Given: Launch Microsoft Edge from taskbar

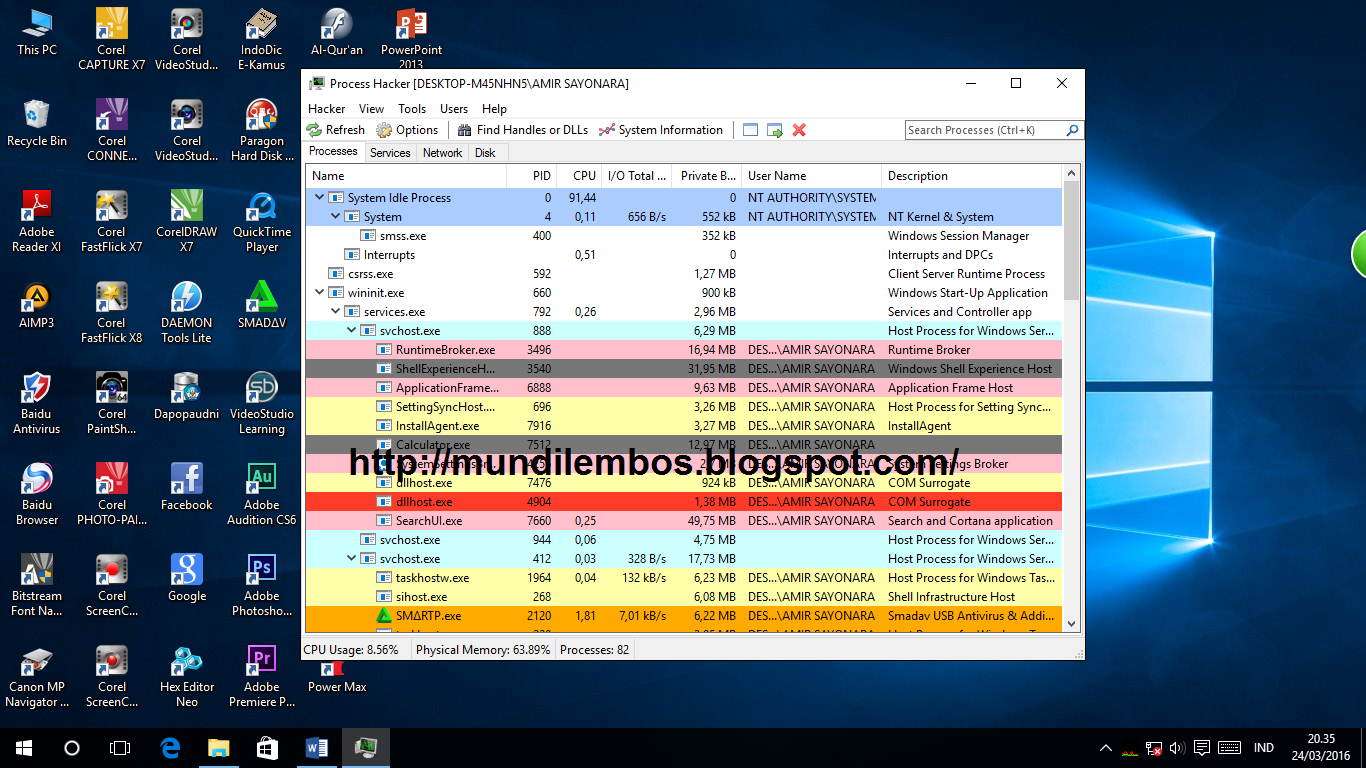Looking at the screenshot, I should point(169,748).
